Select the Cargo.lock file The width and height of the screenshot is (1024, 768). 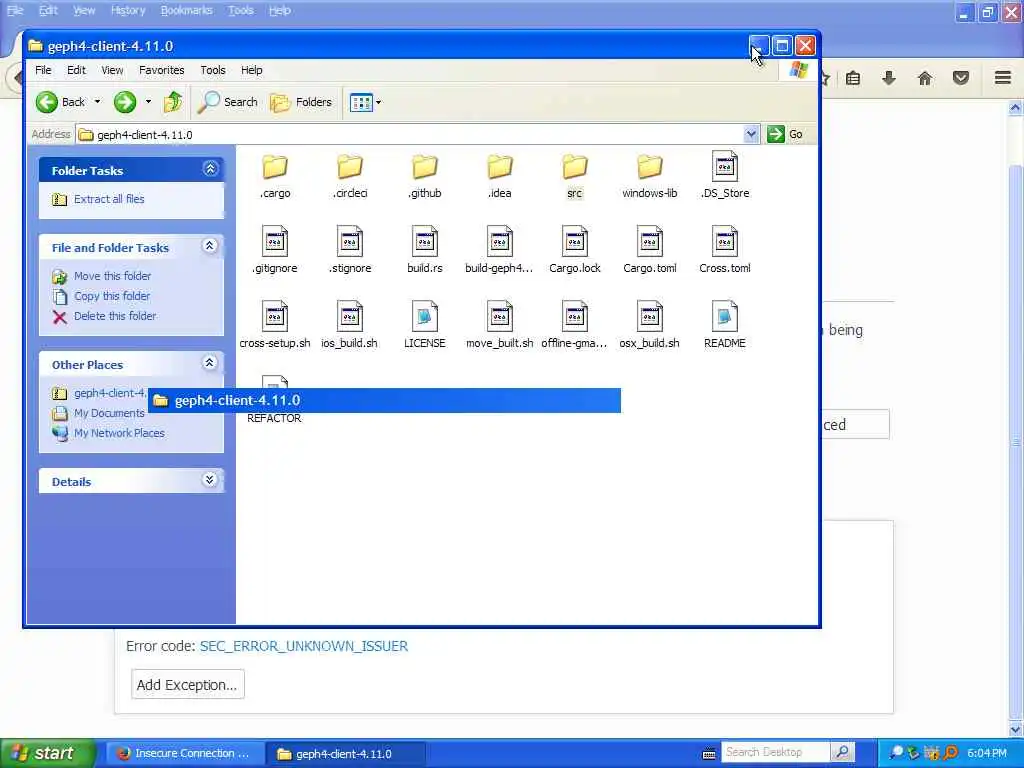[x=575, y=250]
